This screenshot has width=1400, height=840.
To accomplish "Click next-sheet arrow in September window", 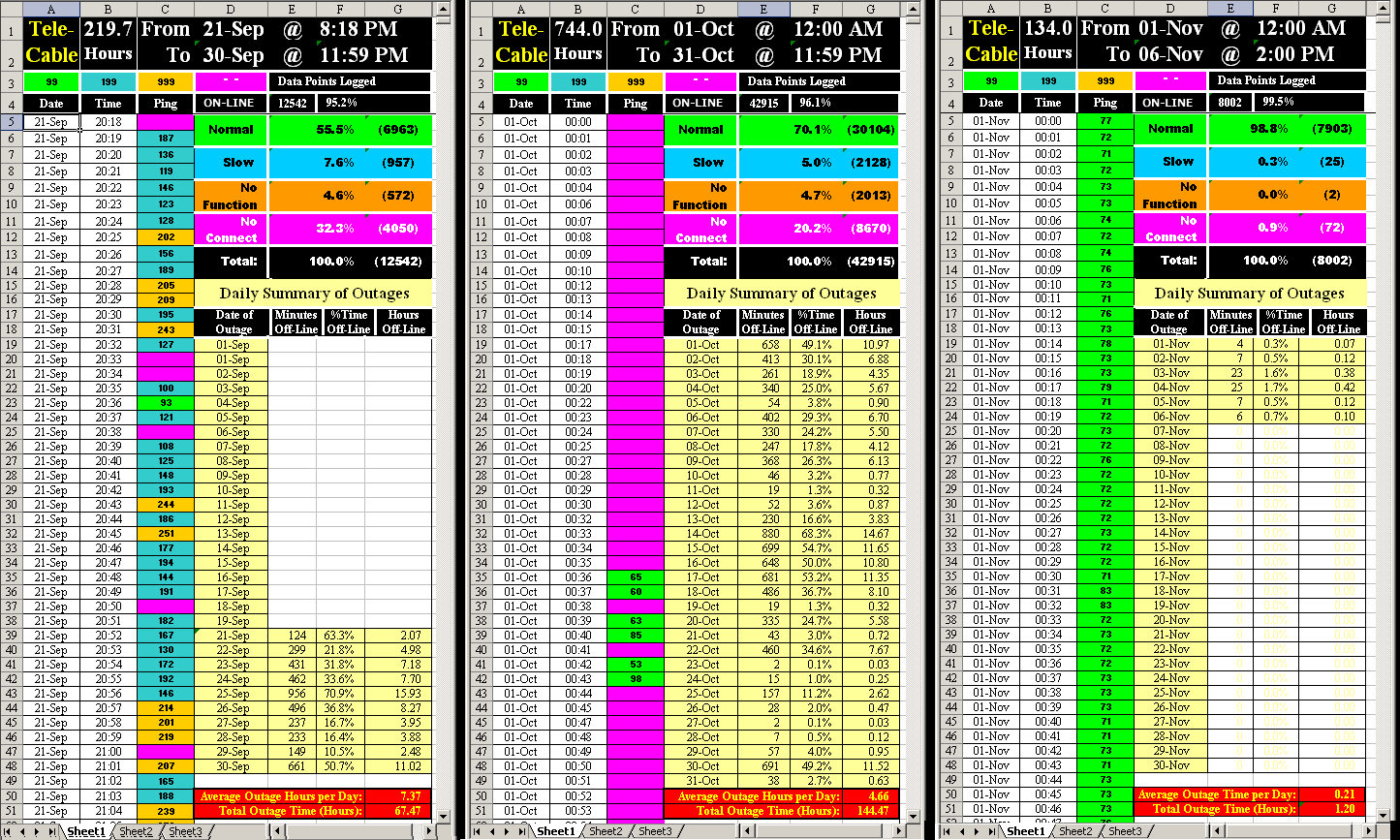I will (37, 831).
